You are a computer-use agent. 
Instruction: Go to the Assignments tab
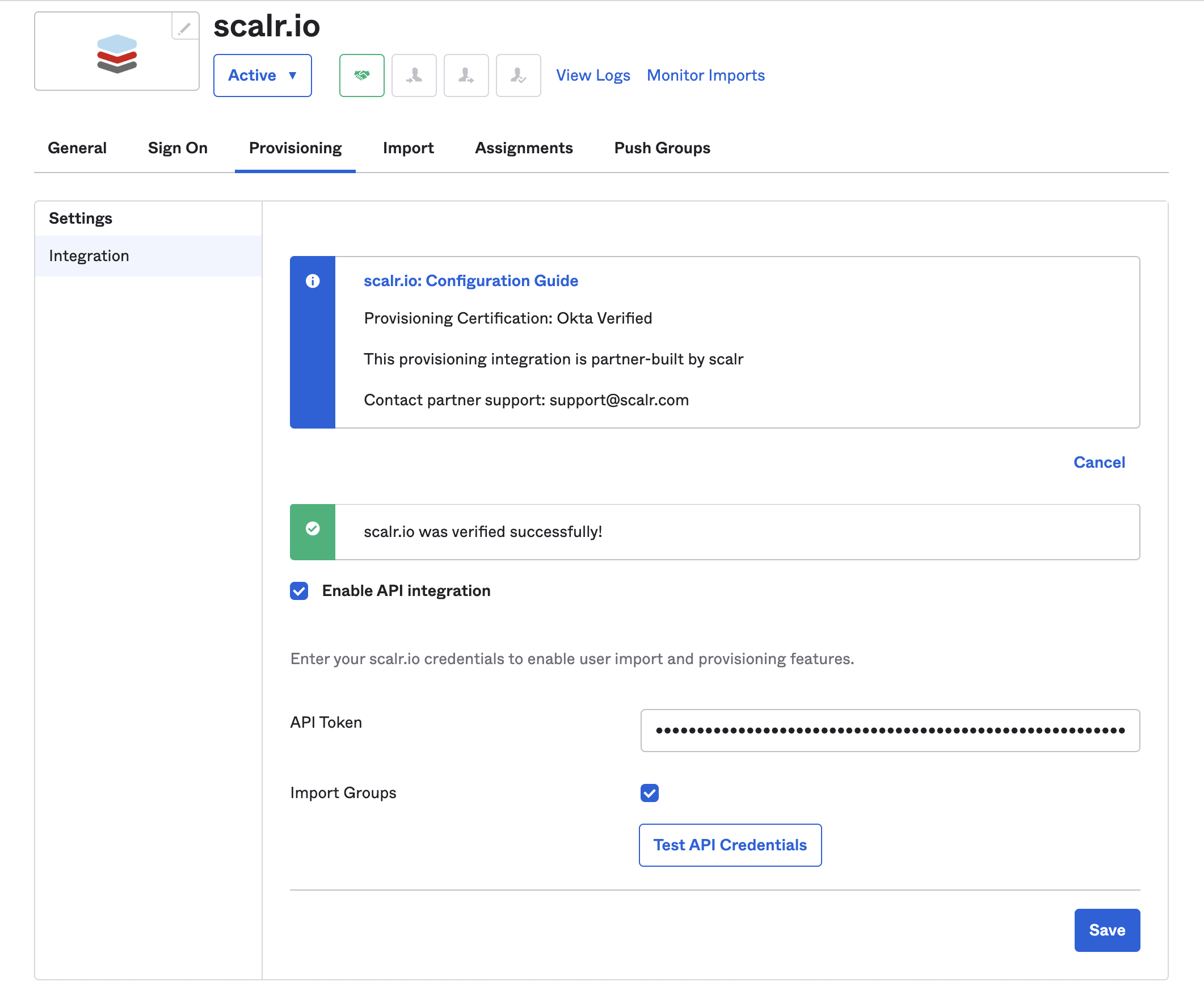524,148
